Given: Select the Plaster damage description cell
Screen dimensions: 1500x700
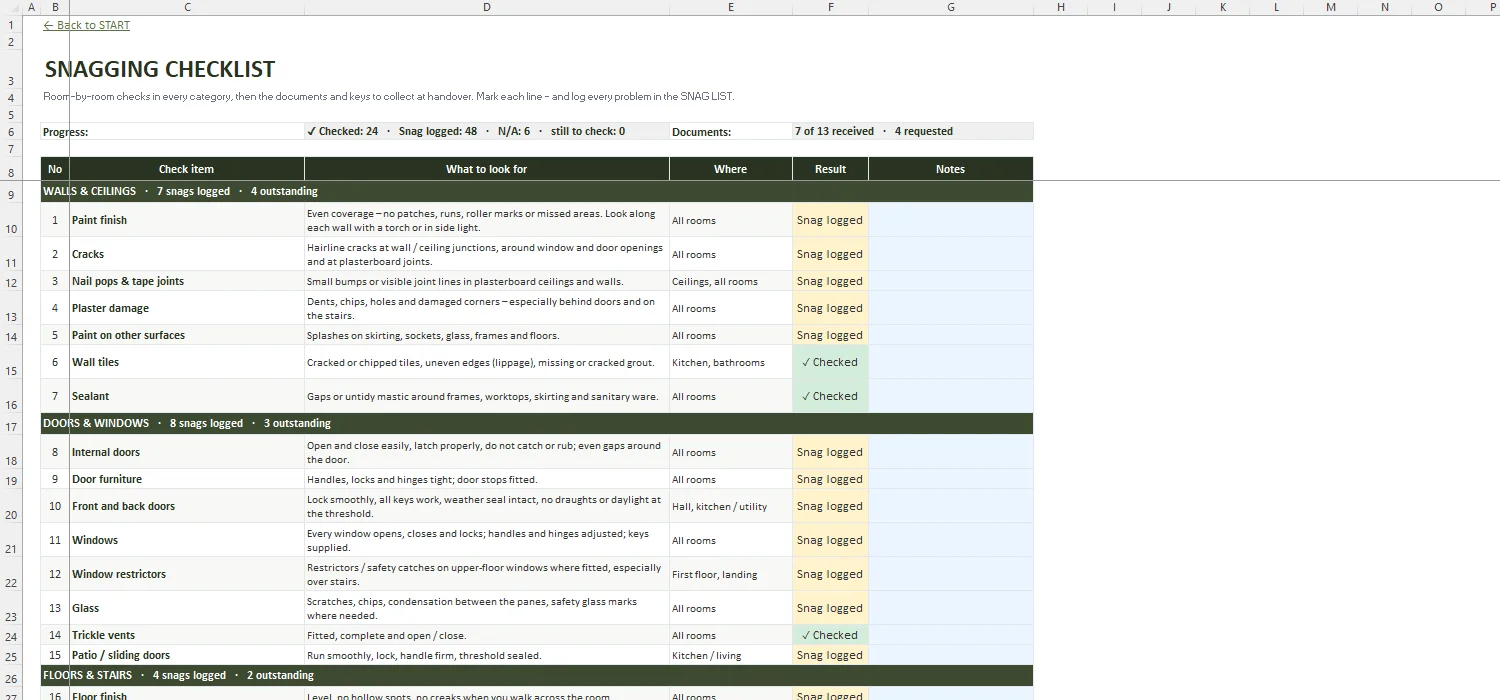Looking at the screenshot, I should (487, 308).
